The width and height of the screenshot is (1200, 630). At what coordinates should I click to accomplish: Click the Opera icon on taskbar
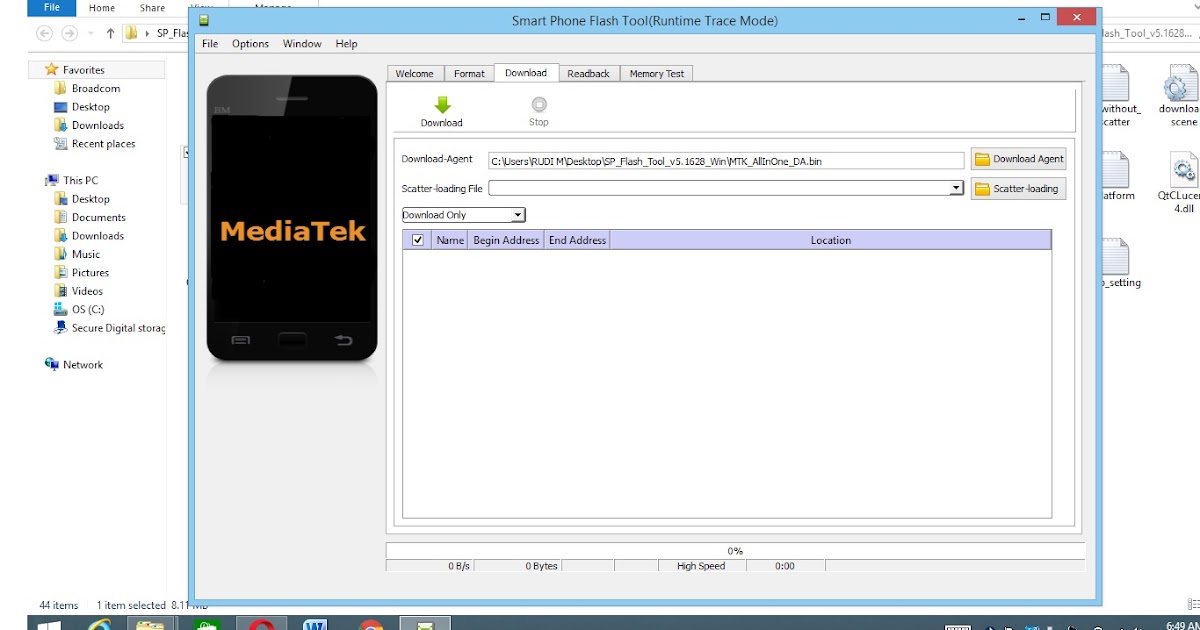(262, 626)
